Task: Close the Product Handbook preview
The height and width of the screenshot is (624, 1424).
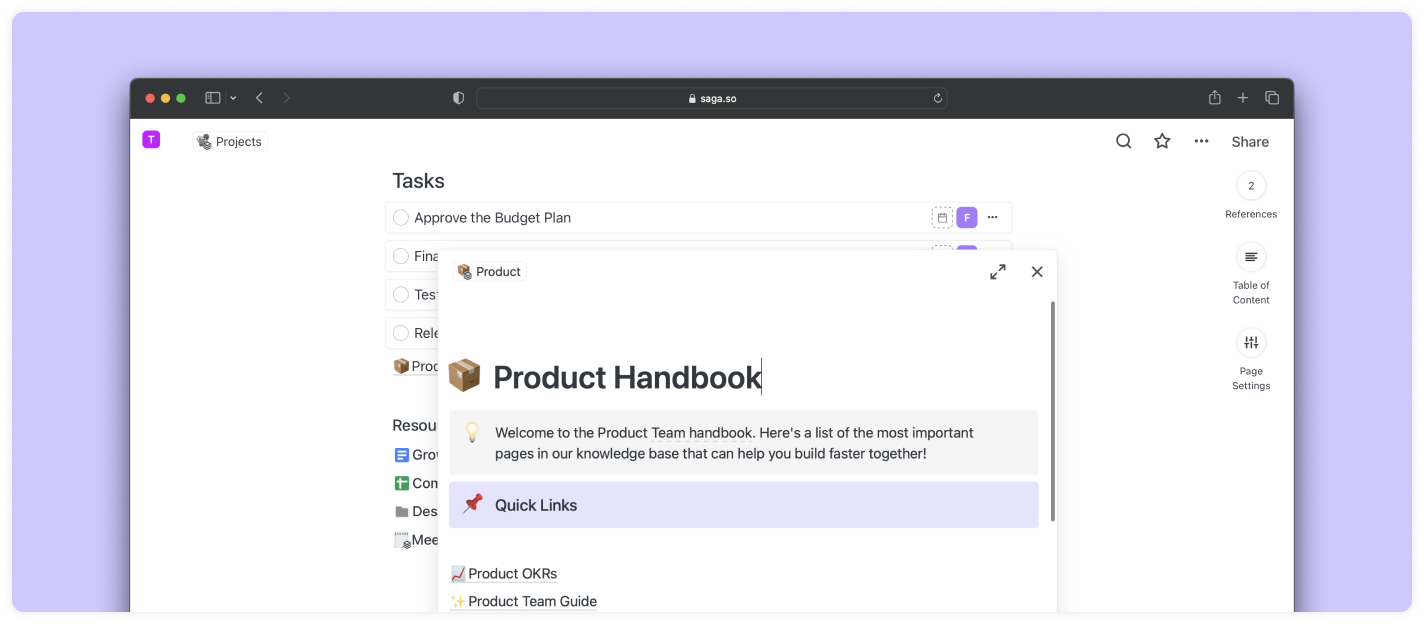Action: coord(1037,272)
